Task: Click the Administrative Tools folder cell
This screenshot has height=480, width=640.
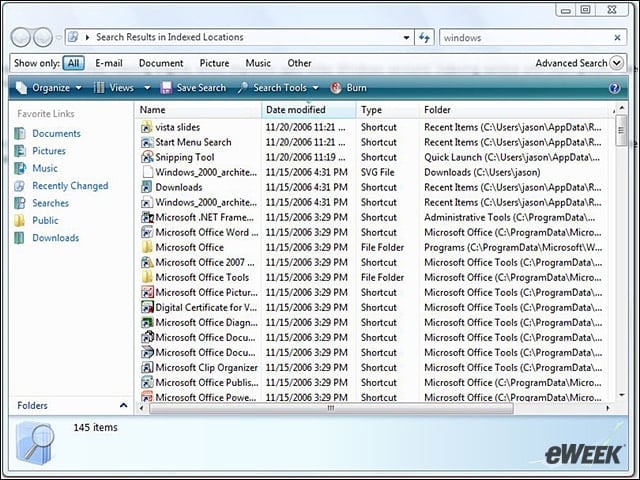Action: (x=509, y=217)
